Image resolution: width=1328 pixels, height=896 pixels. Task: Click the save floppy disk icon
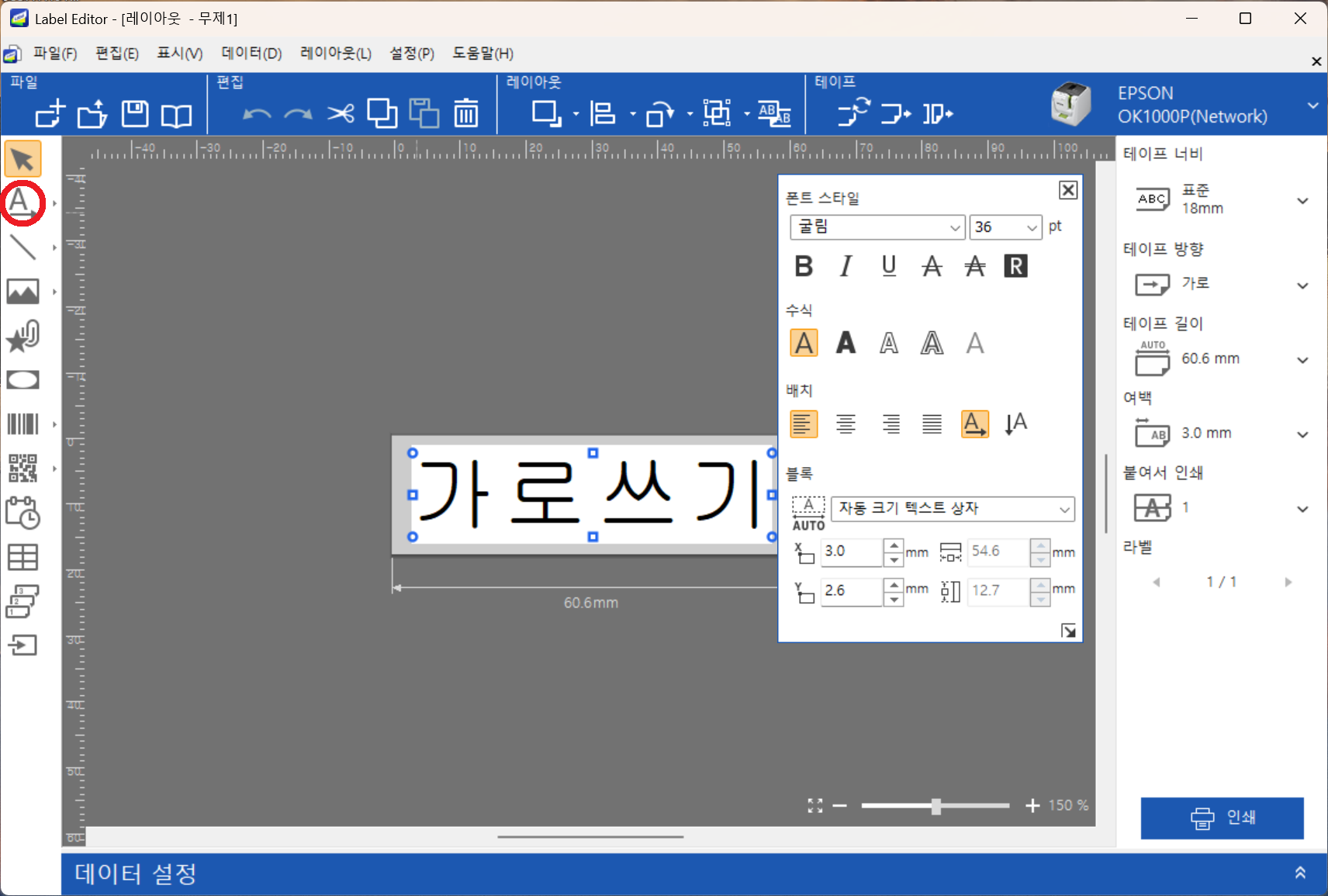[135, 114]
